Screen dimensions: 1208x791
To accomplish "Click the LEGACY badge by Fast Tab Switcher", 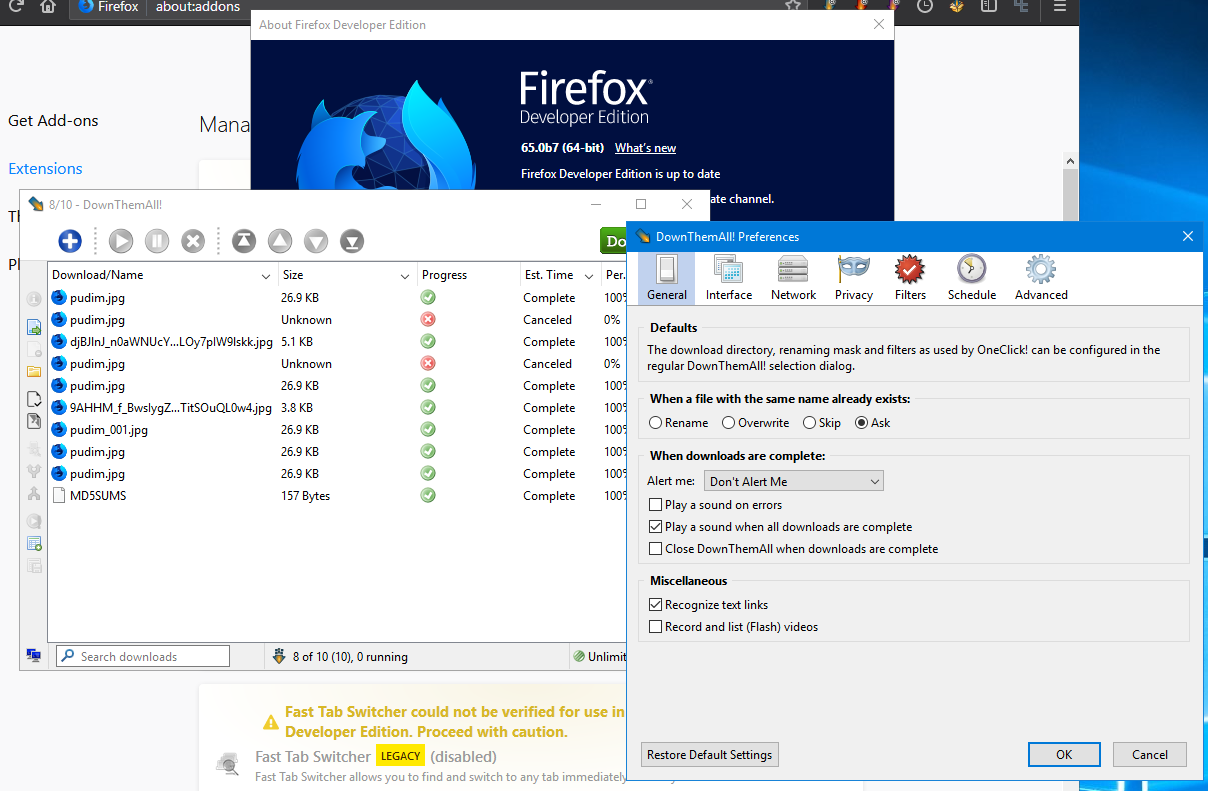I will 400,756.
